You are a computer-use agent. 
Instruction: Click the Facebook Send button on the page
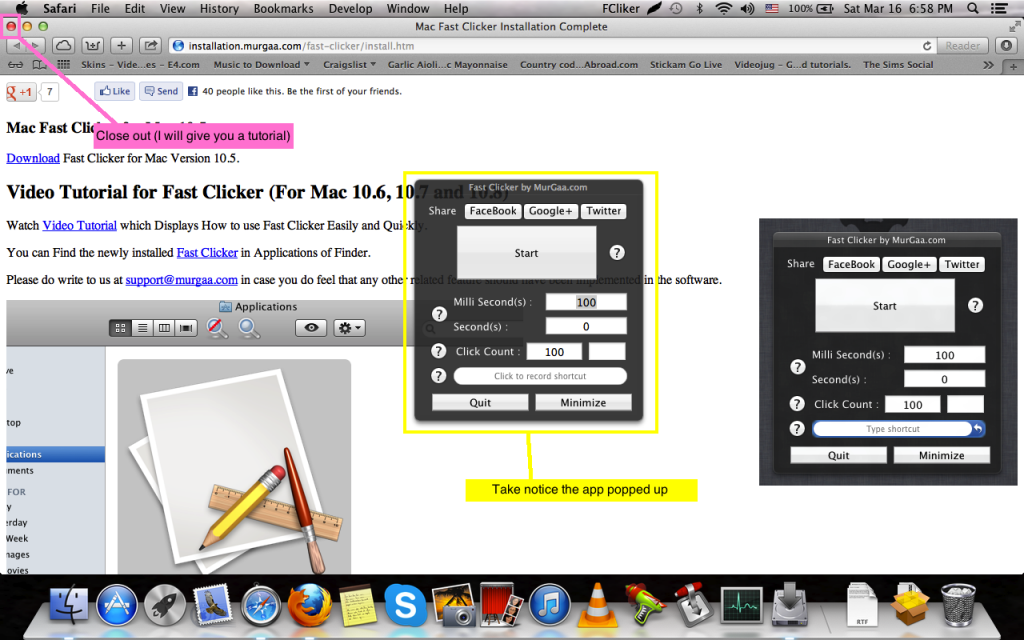click(x=161, y=91)
